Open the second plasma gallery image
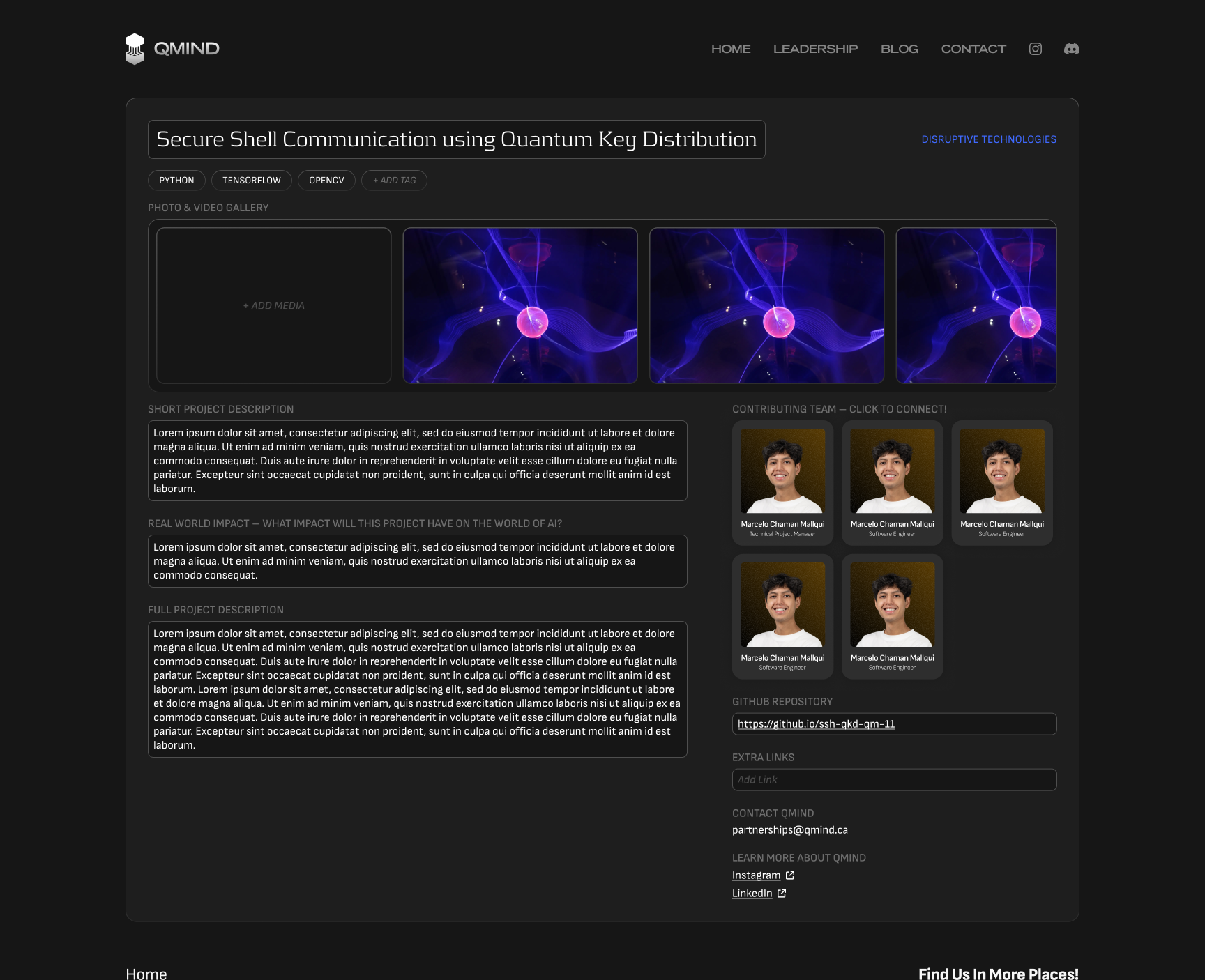 (767, 306)
